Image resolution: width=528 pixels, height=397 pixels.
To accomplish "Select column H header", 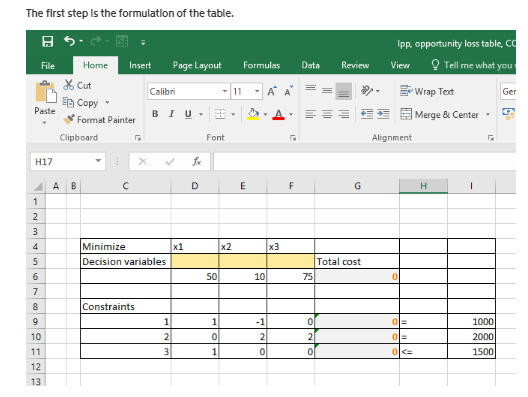I will [423, 186].
